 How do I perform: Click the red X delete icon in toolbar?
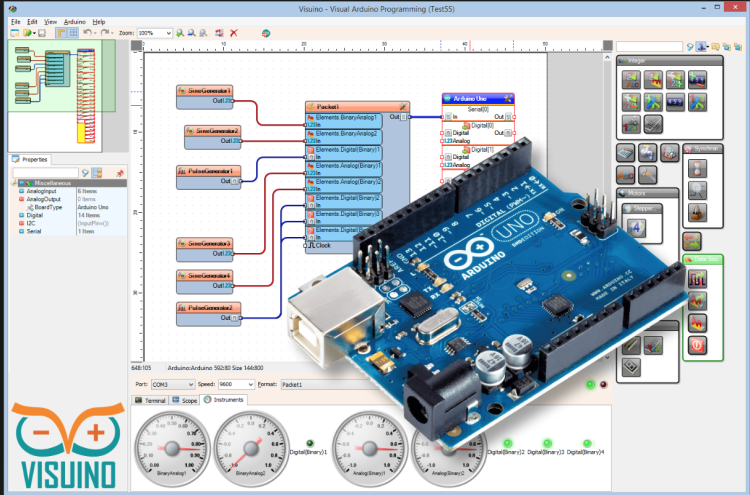tap(234, 33)
